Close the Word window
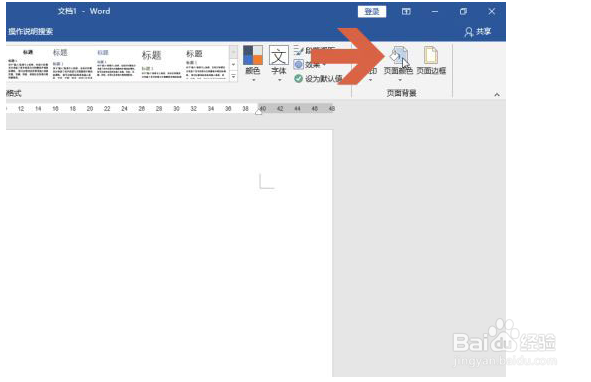591x382 pixels. click(491, 12)
